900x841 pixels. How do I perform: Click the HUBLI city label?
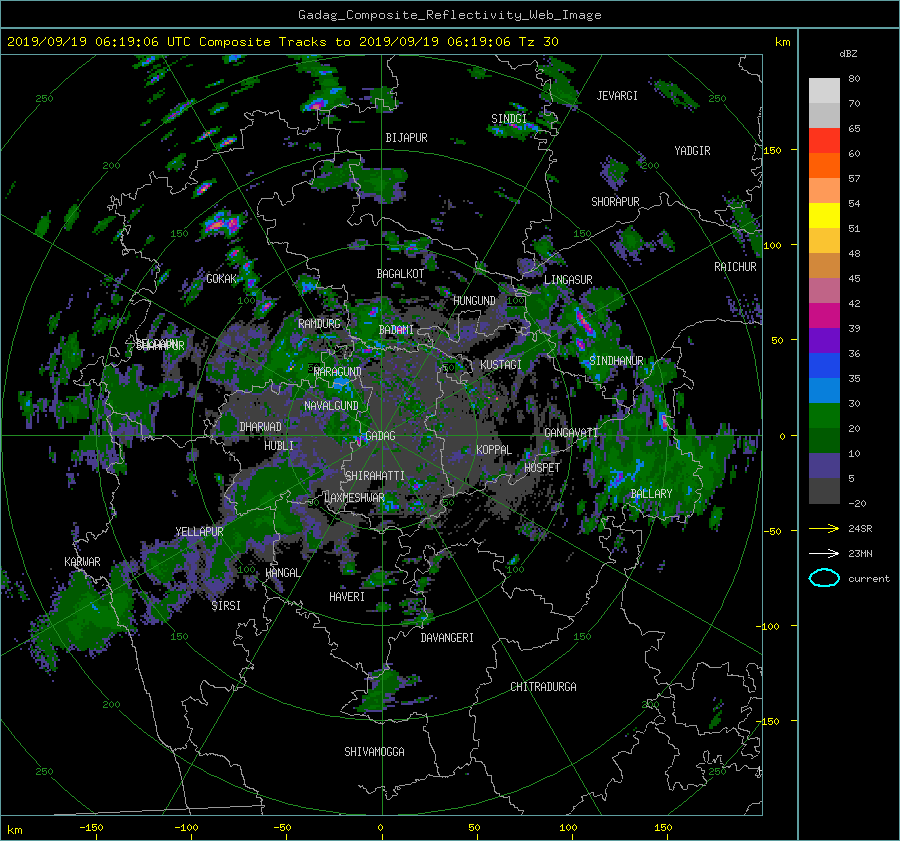(x=279, y=446)
